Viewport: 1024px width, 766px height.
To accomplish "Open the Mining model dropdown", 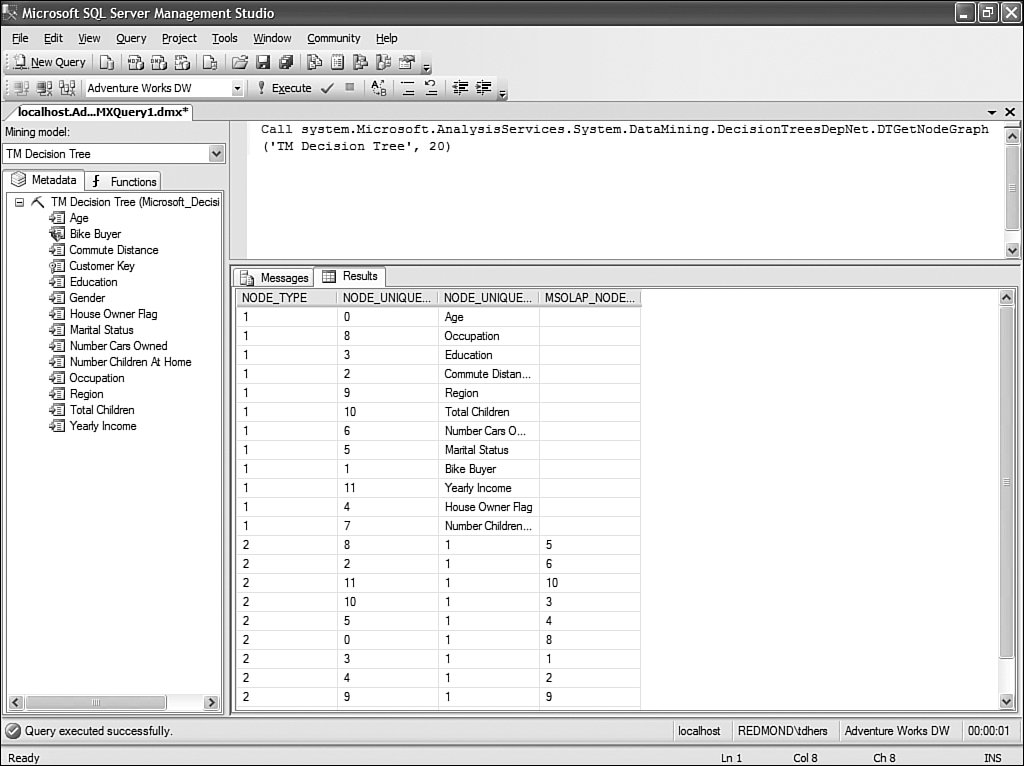I will pyautogui.click(x=216, y=154).
